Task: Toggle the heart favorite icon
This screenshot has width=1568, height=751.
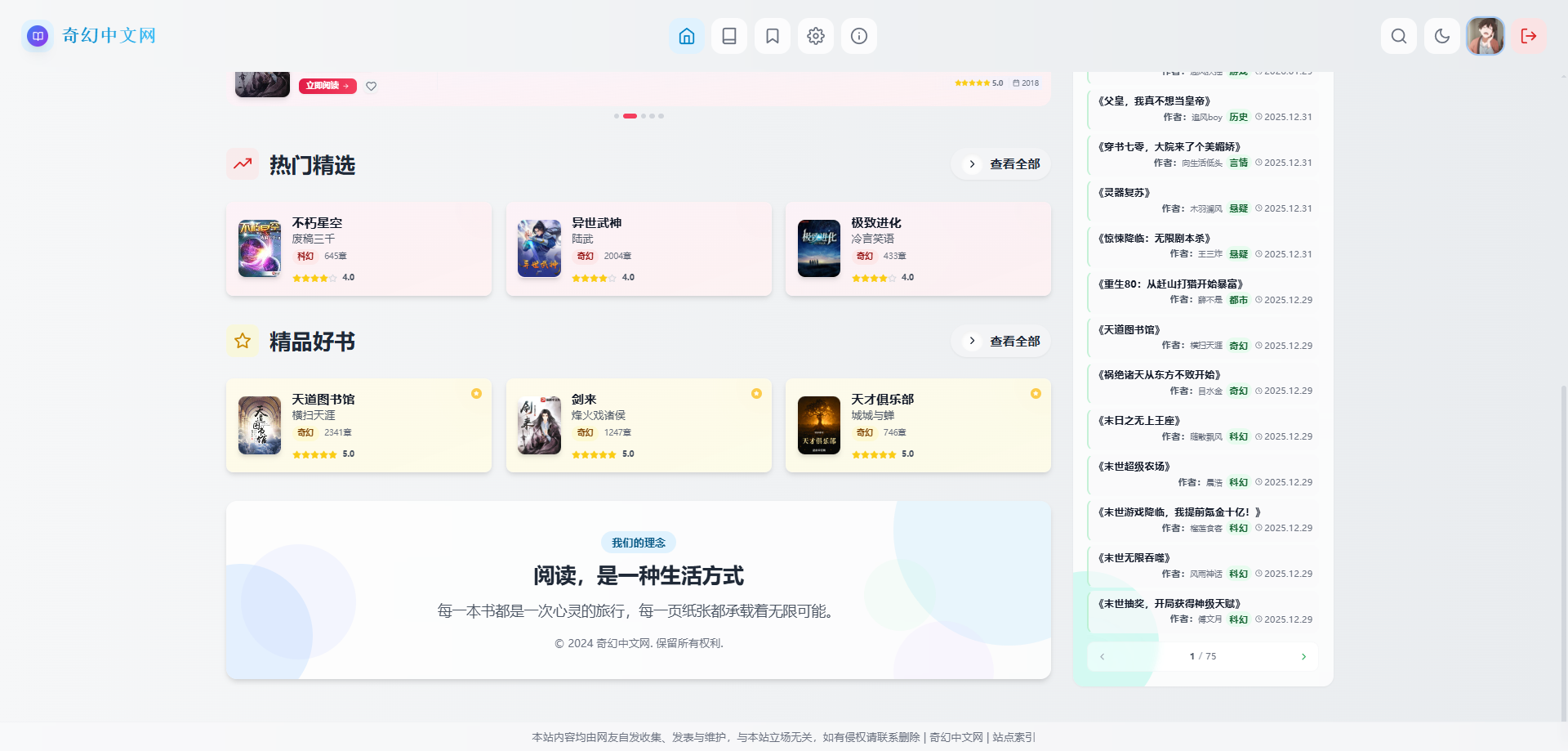Action: pos(372,87)
